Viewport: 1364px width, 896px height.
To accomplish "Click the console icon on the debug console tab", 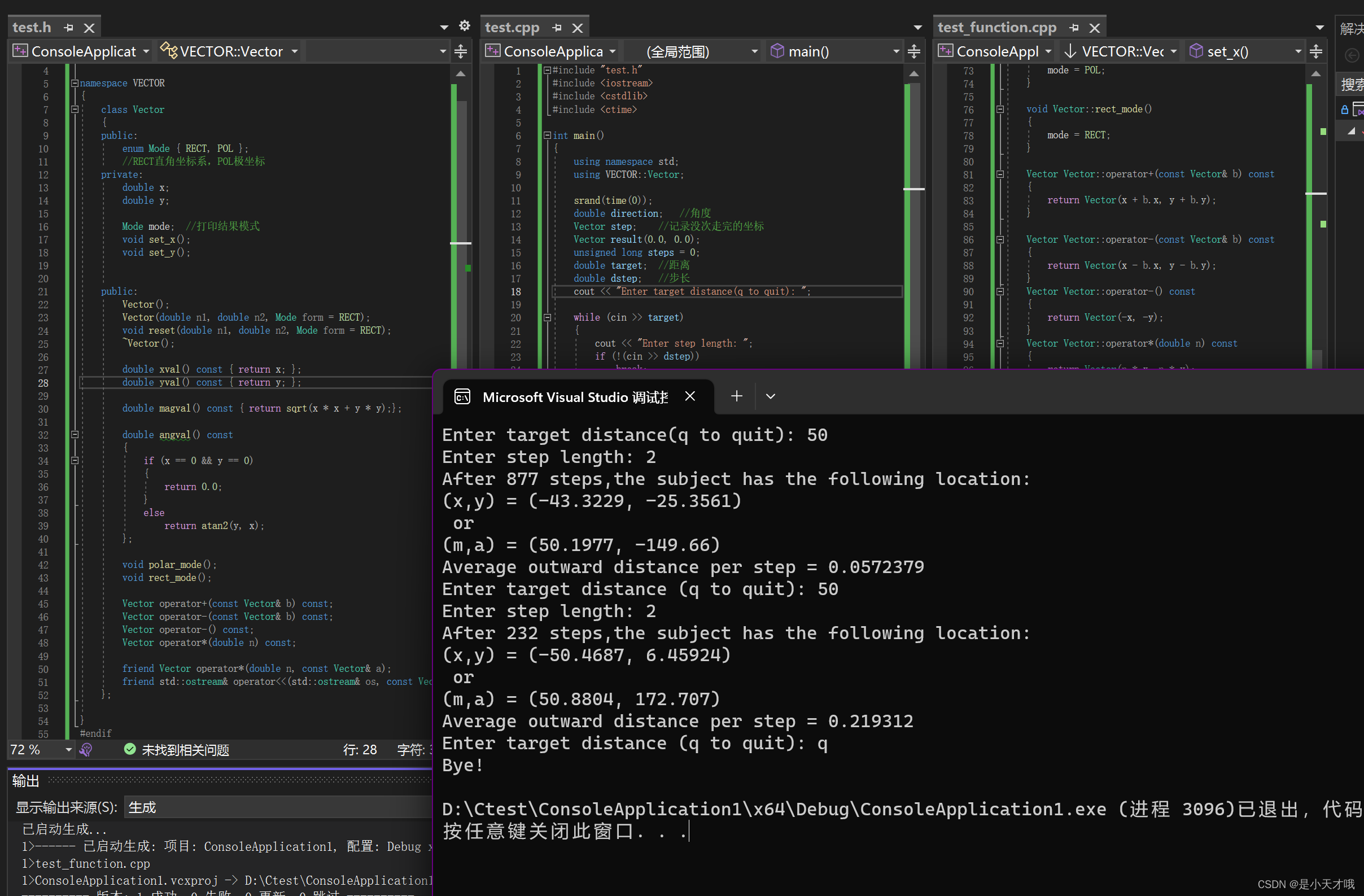I will (462, 396).
